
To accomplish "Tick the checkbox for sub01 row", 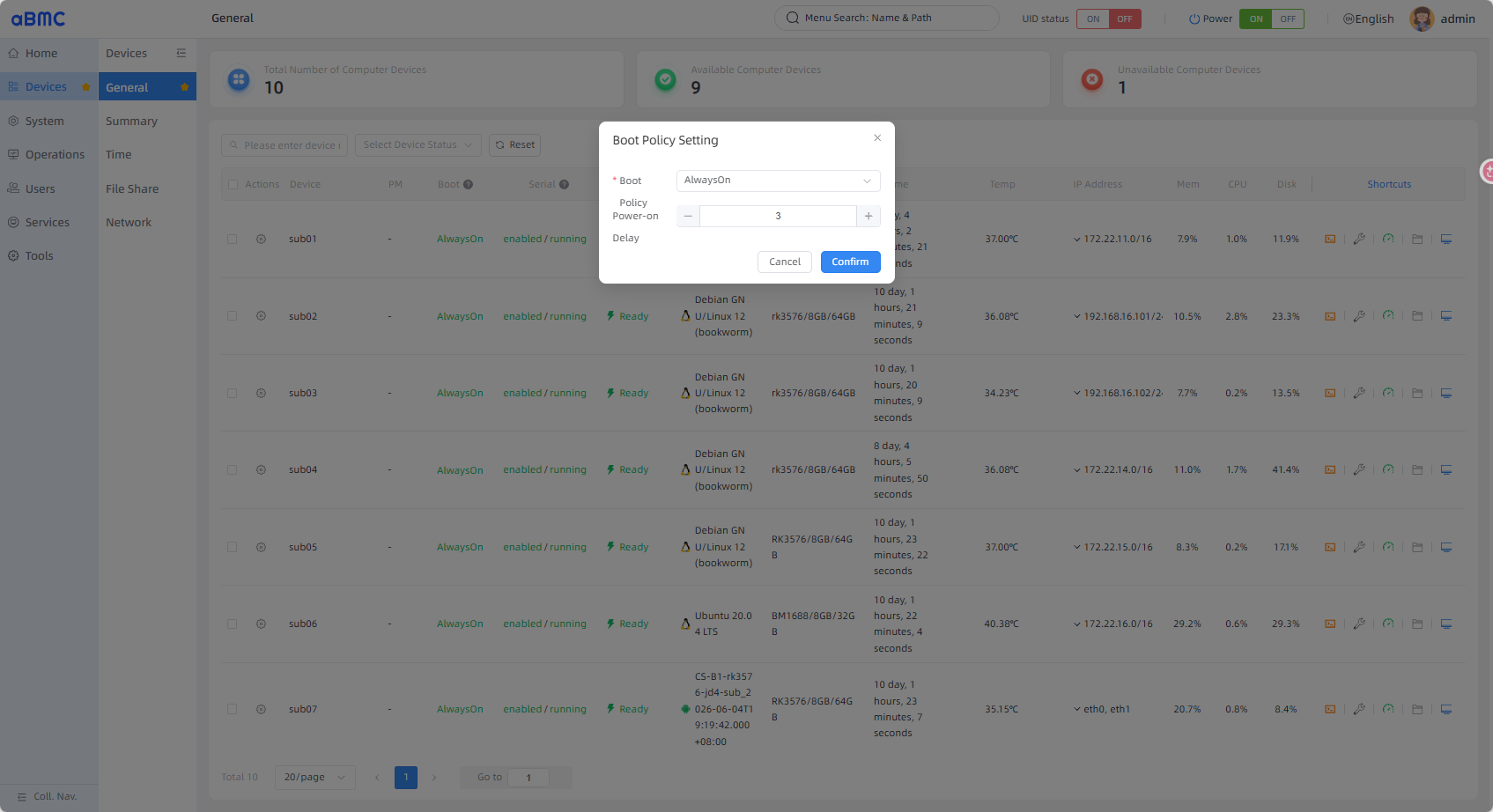I will point(233,239).
